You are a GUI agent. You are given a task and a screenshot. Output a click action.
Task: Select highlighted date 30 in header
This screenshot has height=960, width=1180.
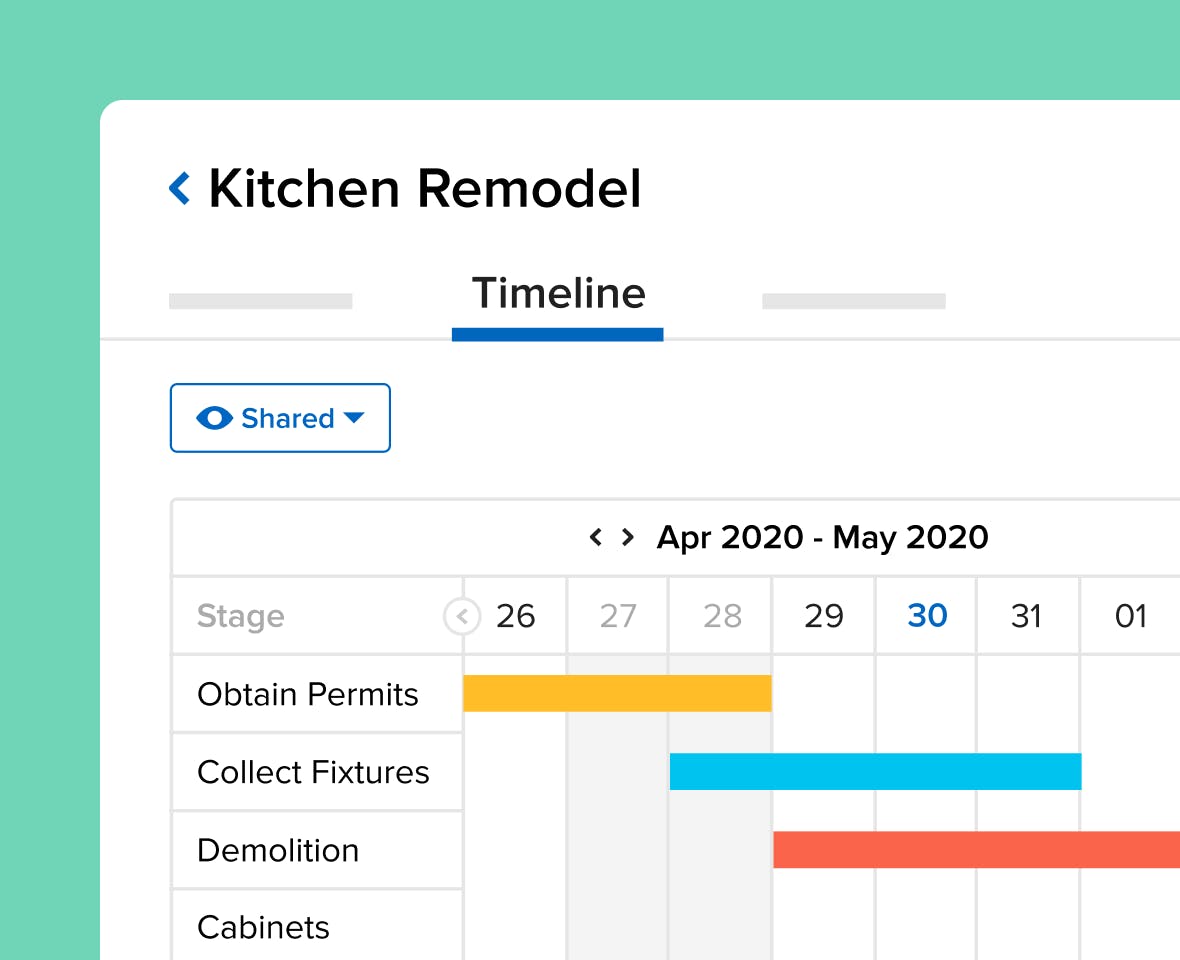927,615
